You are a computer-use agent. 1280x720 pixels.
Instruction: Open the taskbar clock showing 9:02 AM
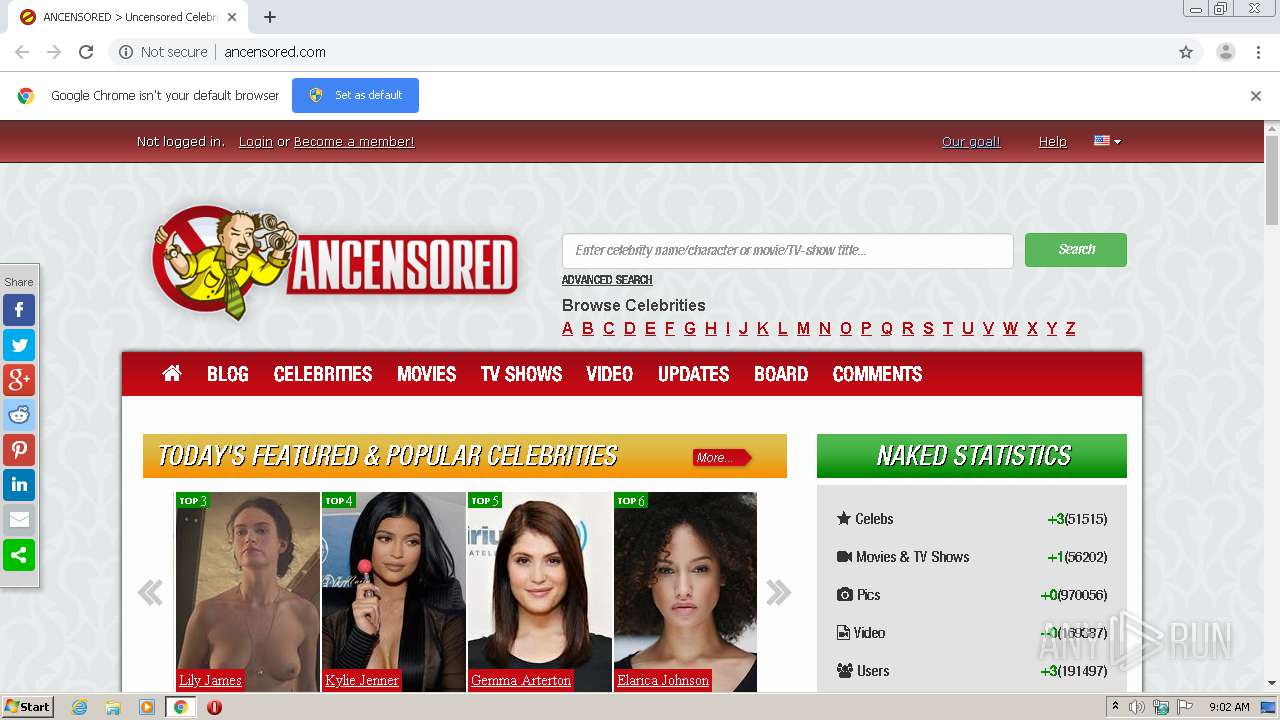pyautogui.click(x=1229, y=707)
